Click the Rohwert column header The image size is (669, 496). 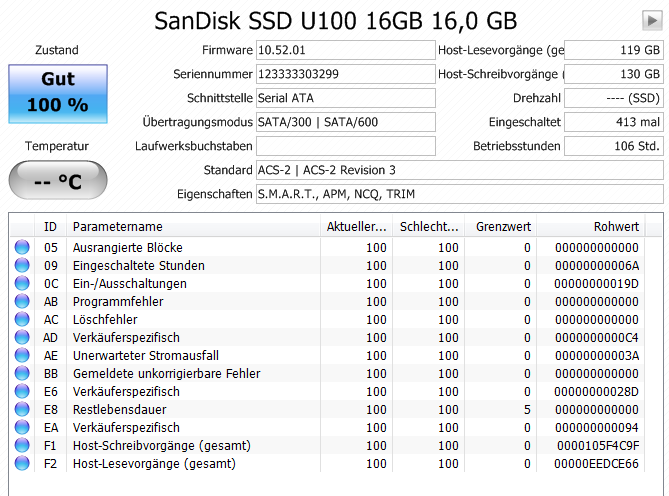click(x=591, y=226)
